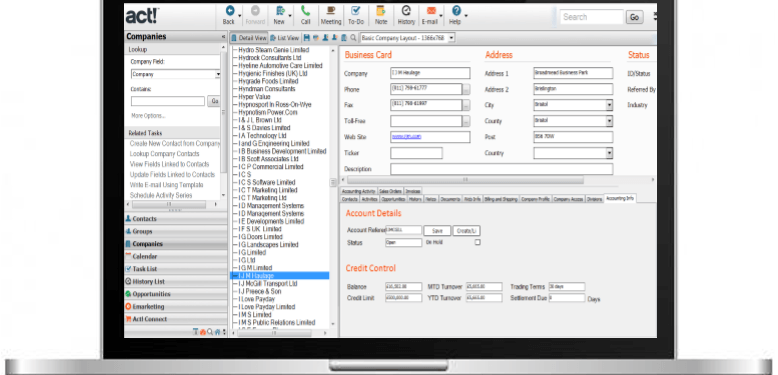Open the company website link
The image size is (778, 375).
click(x=406, y=136)
